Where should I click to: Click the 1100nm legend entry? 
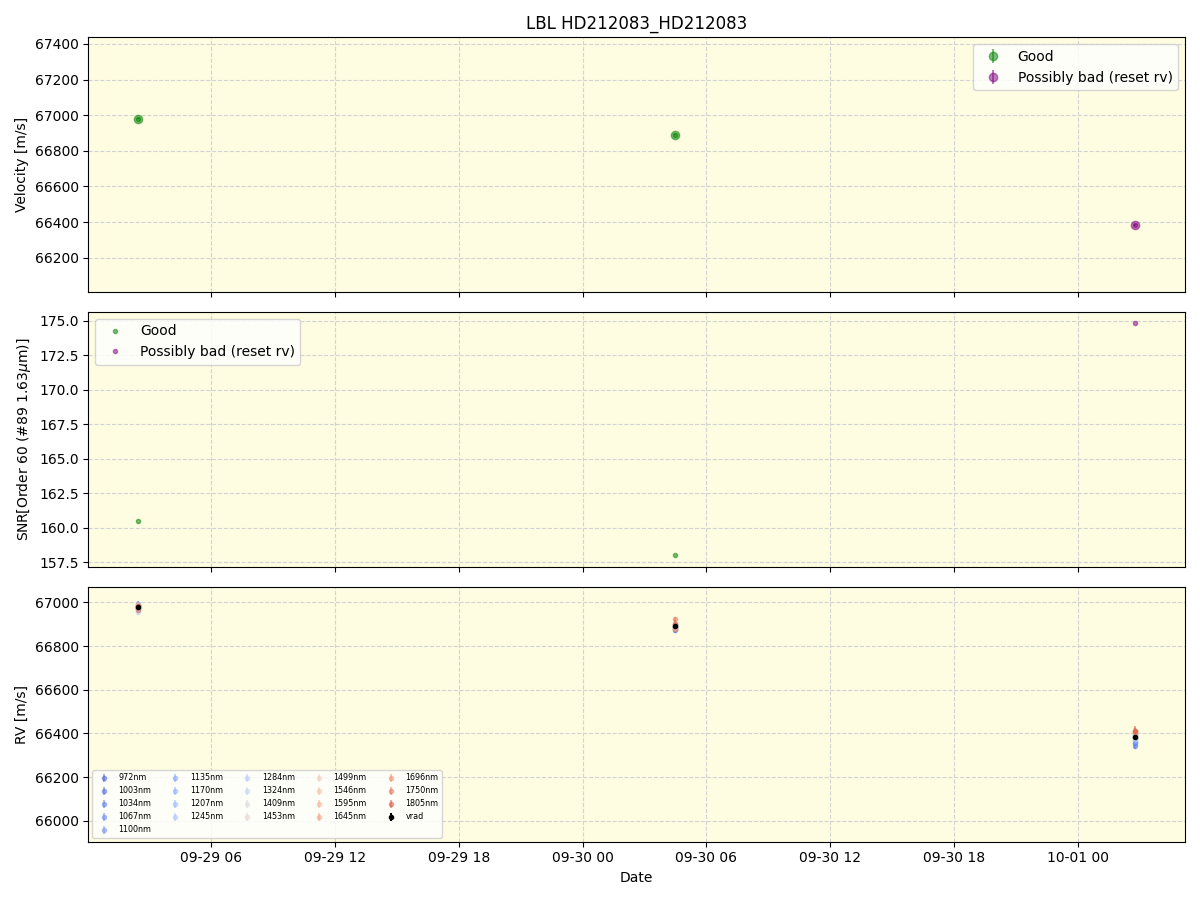pyautogui.click(x=134, y=830)
